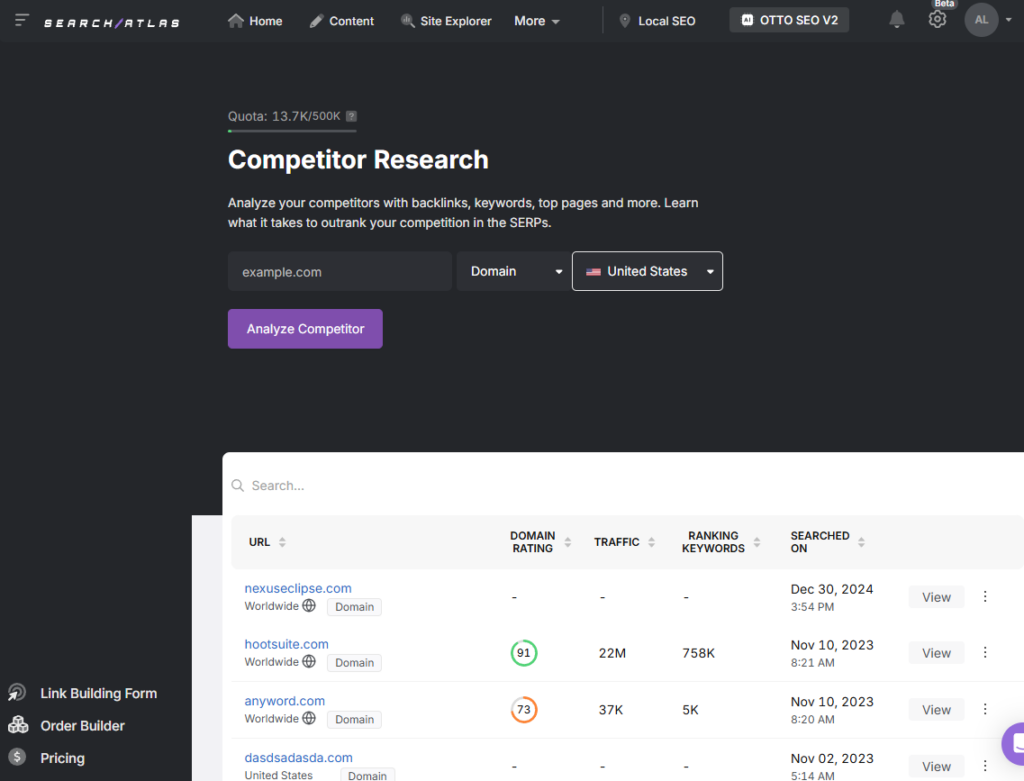Click the SearchAtlas logo
Image resolution: width=1024 pixels, height=781 pixels.
pyautogui.click(x=112, y=23)
